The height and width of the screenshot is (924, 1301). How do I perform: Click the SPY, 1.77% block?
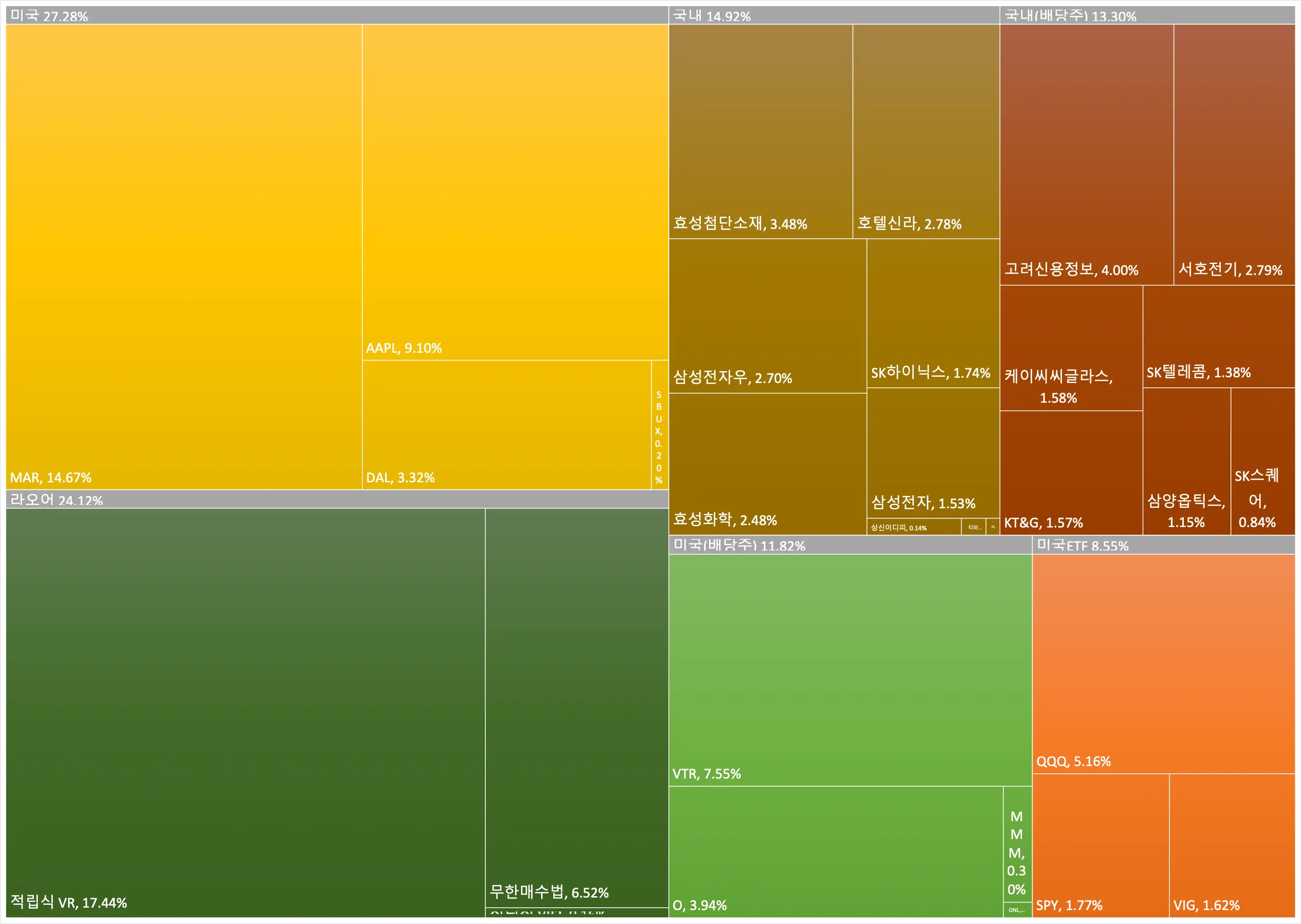(x=1101, y=845)
